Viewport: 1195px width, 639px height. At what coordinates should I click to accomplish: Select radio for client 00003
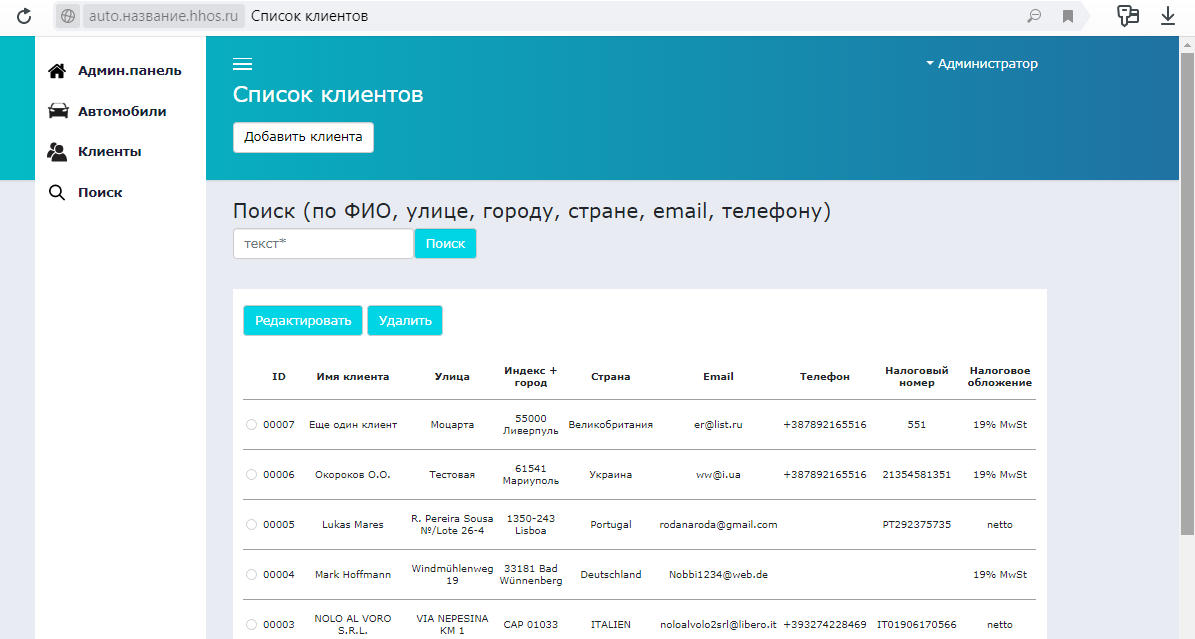click(251, 625)
